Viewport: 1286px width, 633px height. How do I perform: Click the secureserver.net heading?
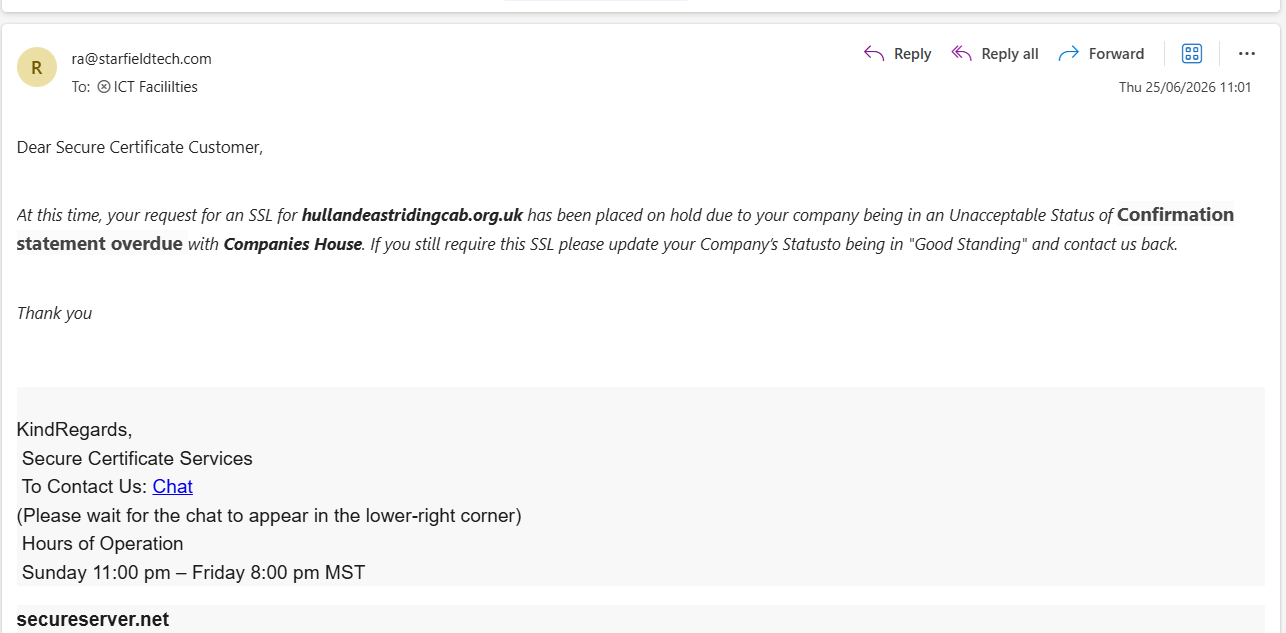point(93,620)
